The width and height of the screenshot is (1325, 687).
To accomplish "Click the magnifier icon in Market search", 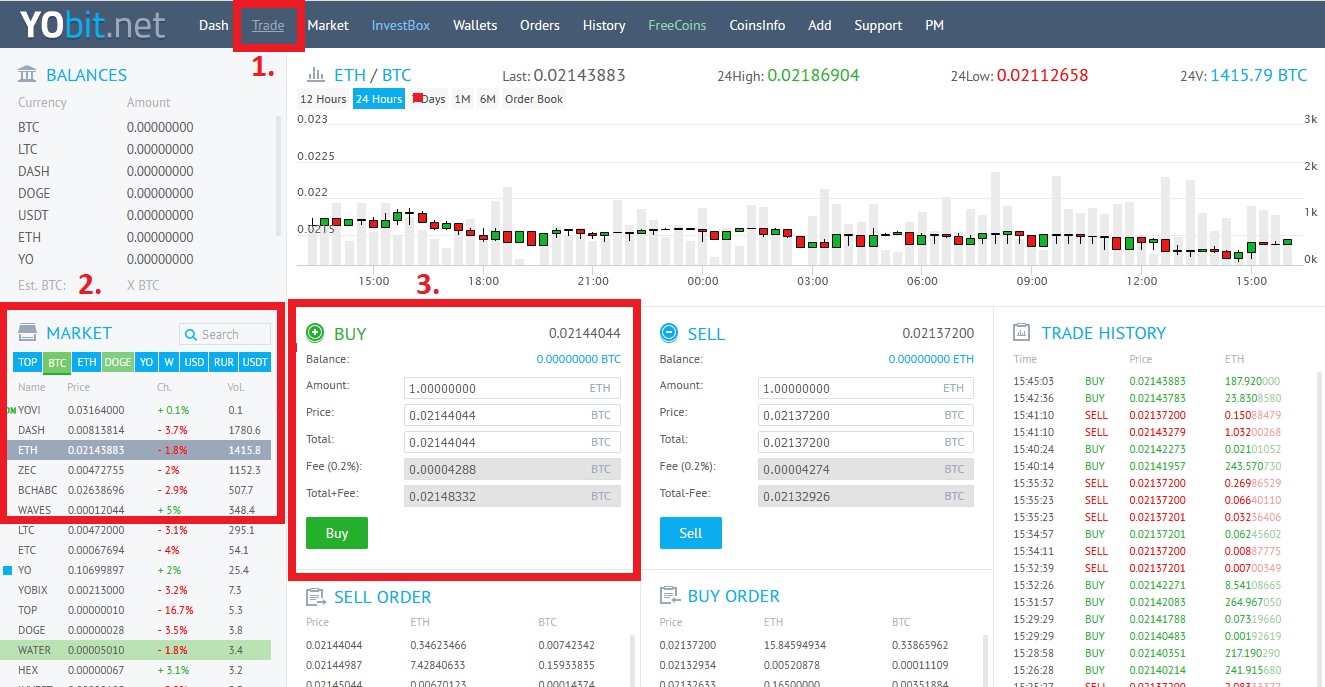I will point(191,335).
